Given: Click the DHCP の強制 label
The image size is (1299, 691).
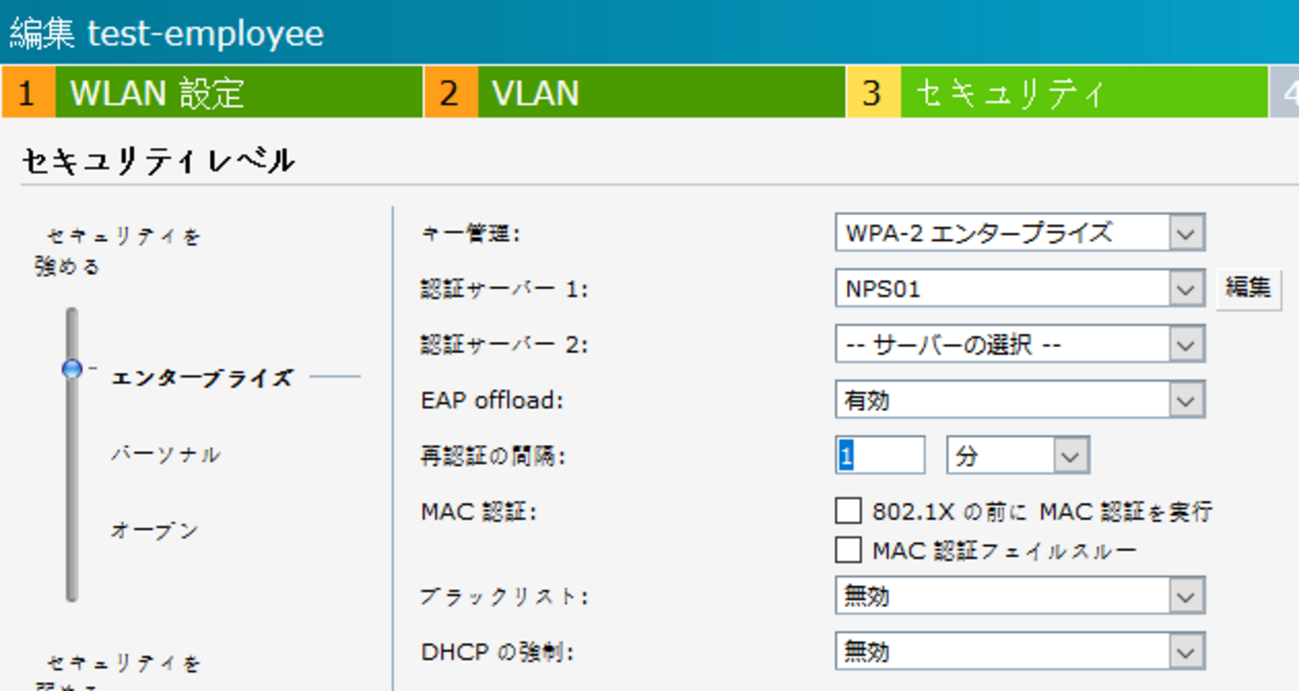Looking at the screenshot, I should (x=497, y=652).
